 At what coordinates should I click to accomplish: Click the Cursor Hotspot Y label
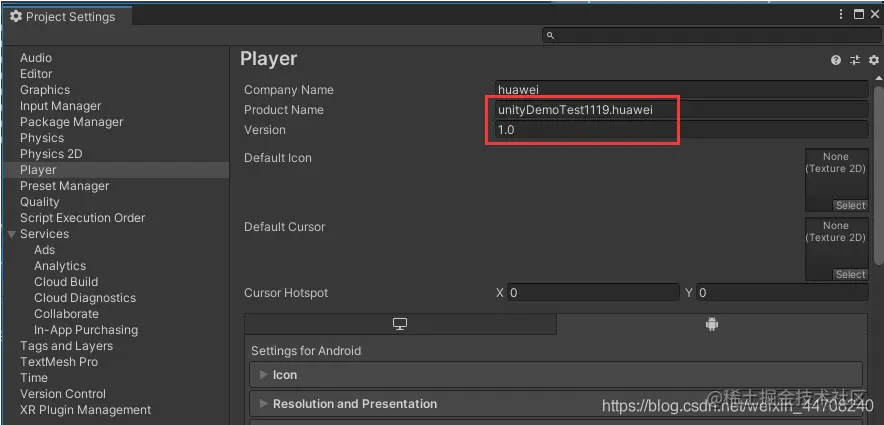689,293
